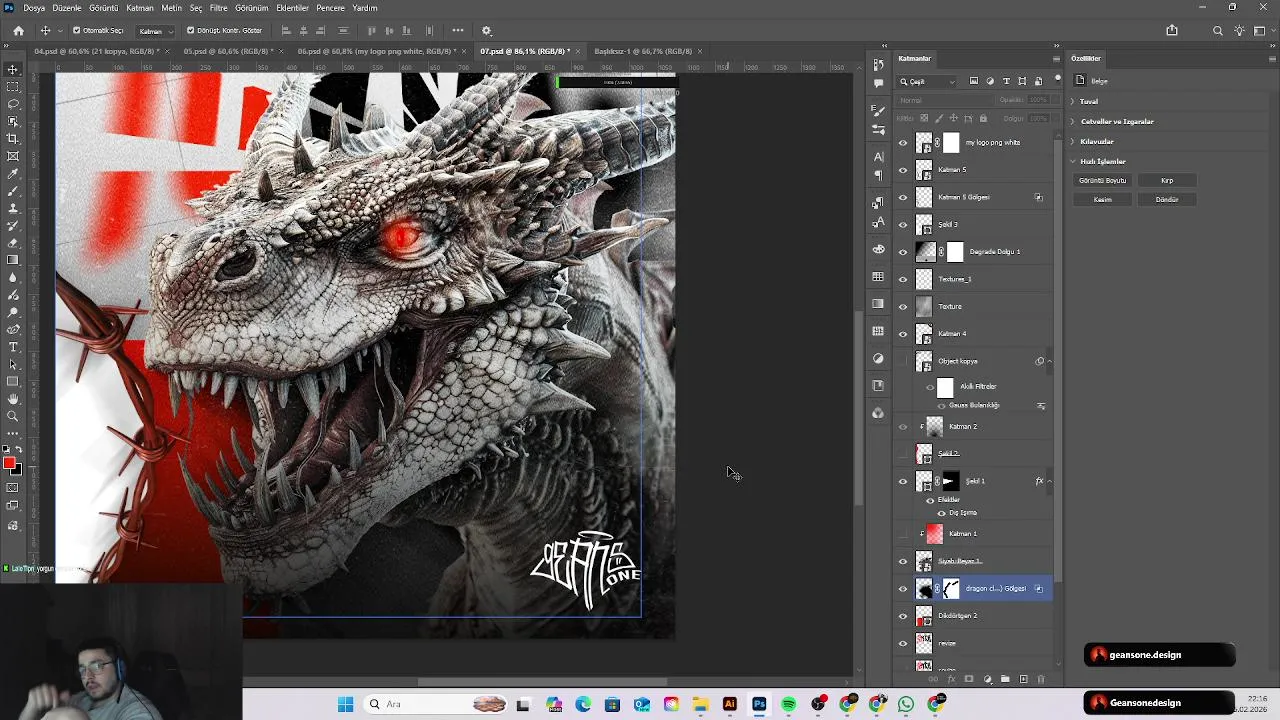1280x720 pixels.
Task: Select the Zoom tool
Action: pos(13,416)
